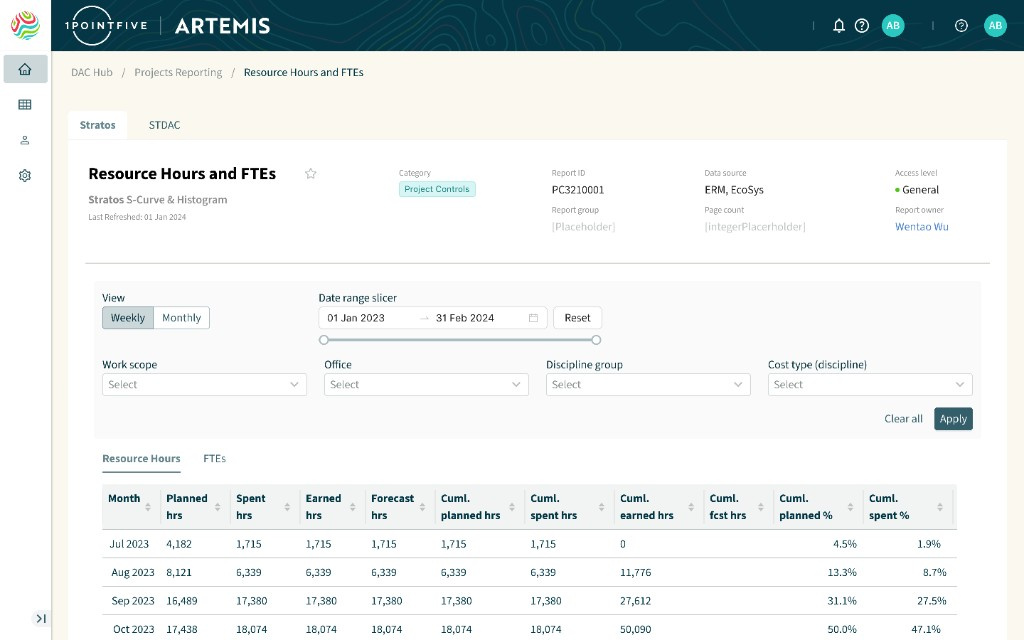The image size is (1024, 640).
Task: Click the 1PointFive logo
Action: coord(106,25)
